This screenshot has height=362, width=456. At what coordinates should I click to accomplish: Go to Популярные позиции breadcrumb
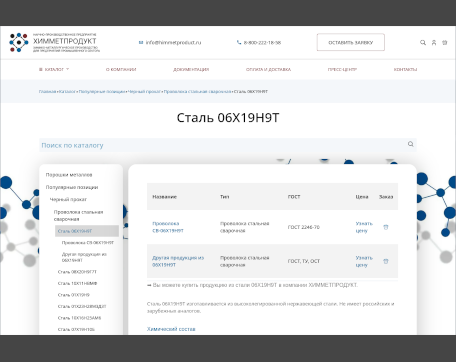point(102,91)
